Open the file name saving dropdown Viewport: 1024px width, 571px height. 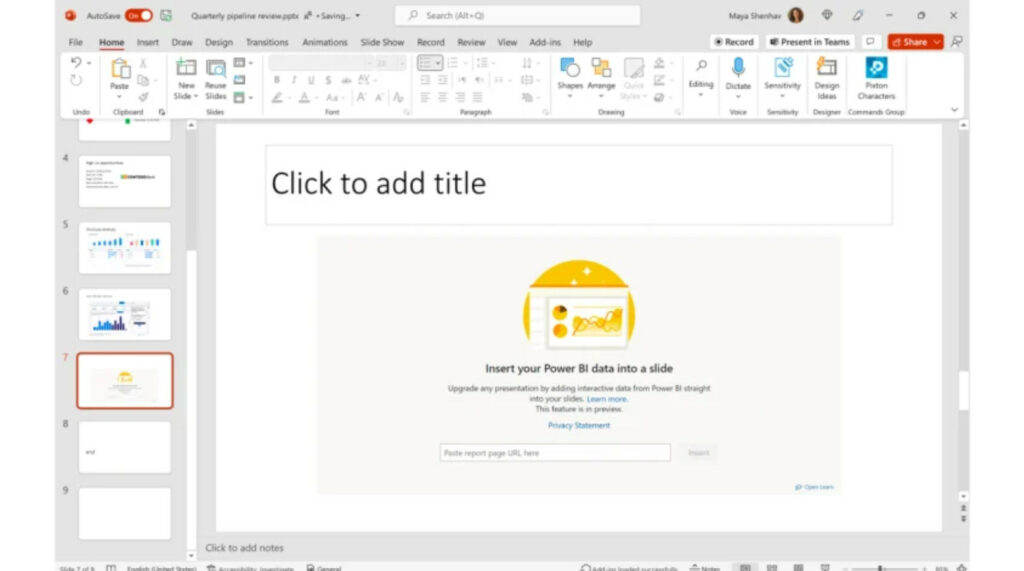click(x=357, y=16)
